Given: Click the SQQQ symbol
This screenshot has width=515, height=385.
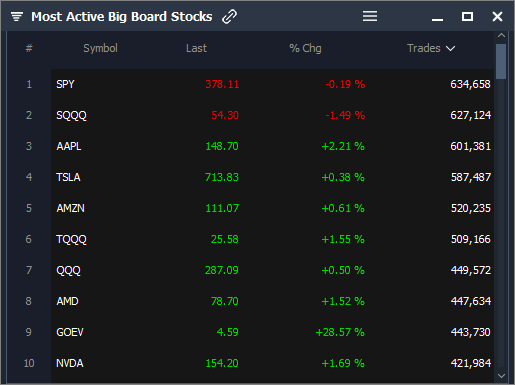Looking at the screenshot, I should pyautogui.click(x=71, y=115).
